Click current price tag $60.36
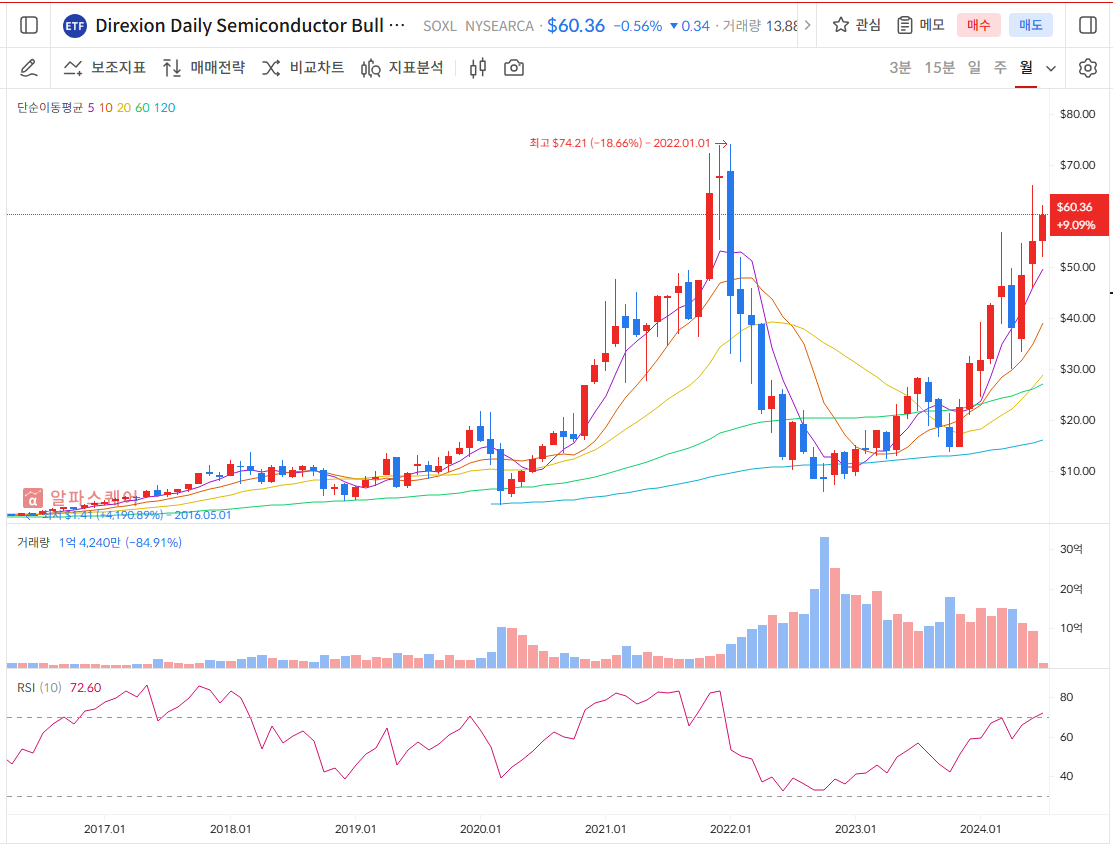 click(1079, 215)
